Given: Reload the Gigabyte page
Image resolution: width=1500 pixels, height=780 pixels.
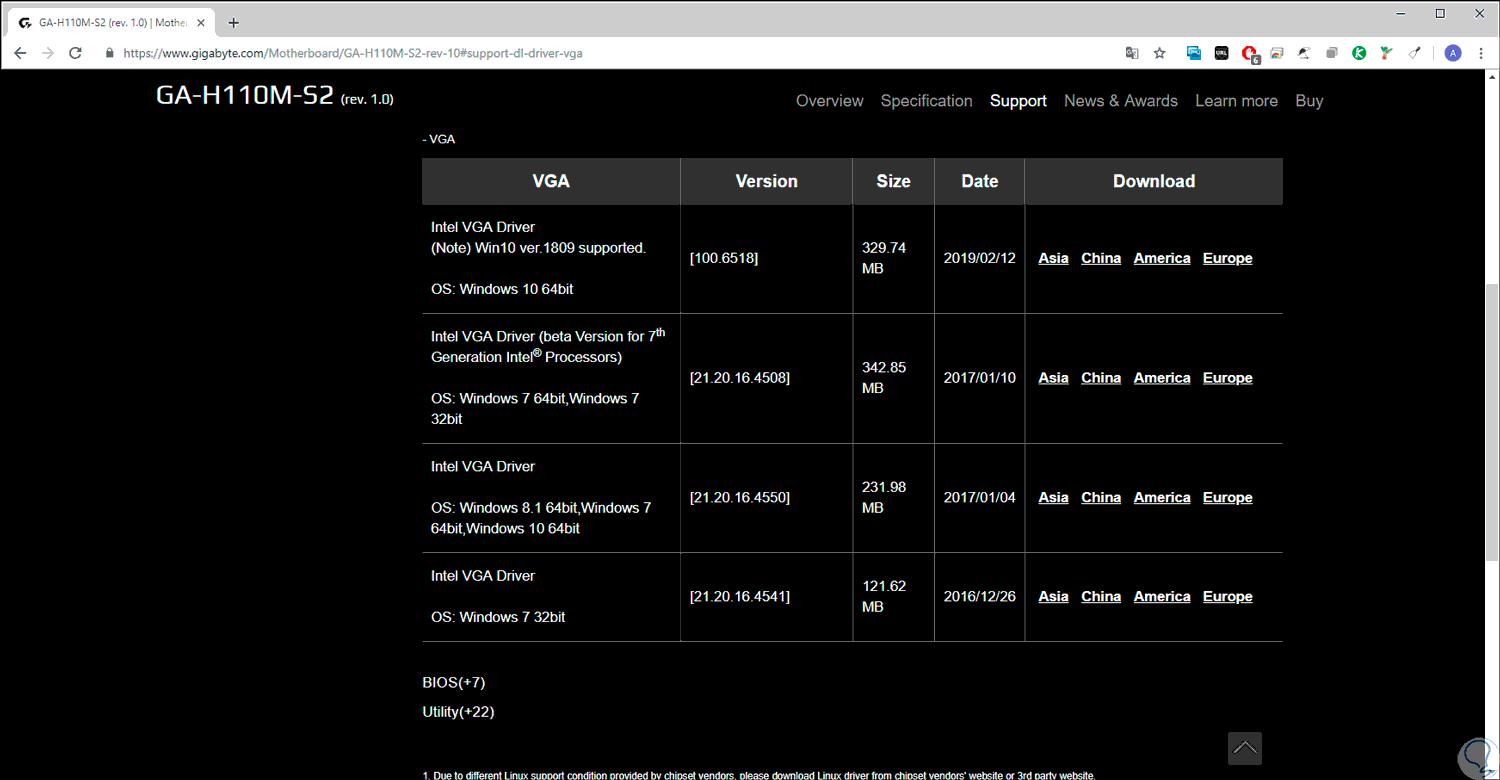Looking at the screenshot, I should tap(75, 53).
